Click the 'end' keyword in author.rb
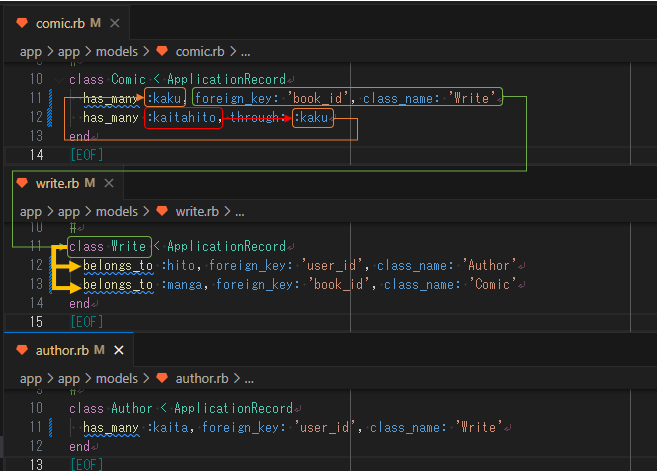The width and height of the screenshot is (657, 473). coord(79,447)
